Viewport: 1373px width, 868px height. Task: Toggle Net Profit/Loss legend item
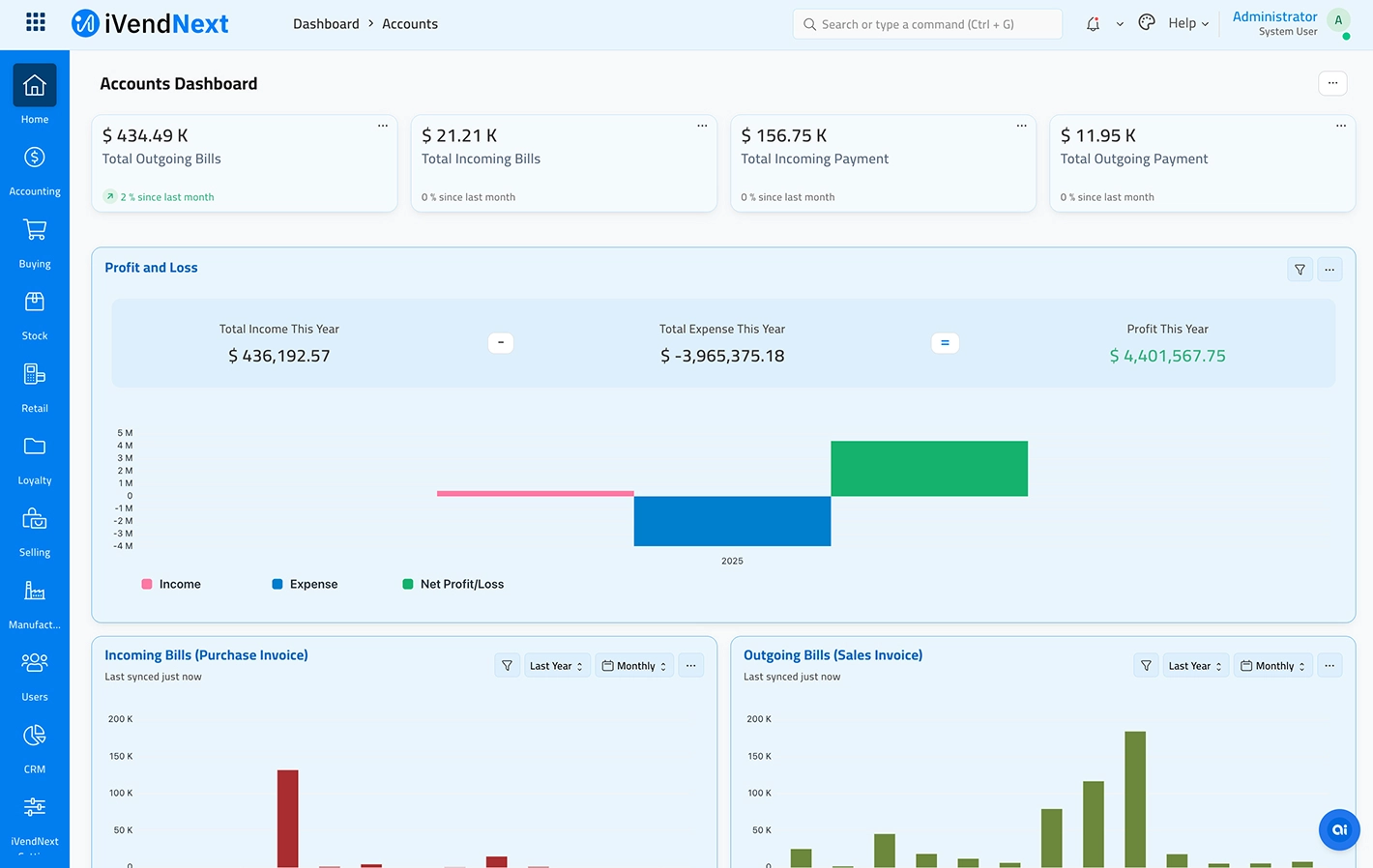coord(453,585)
